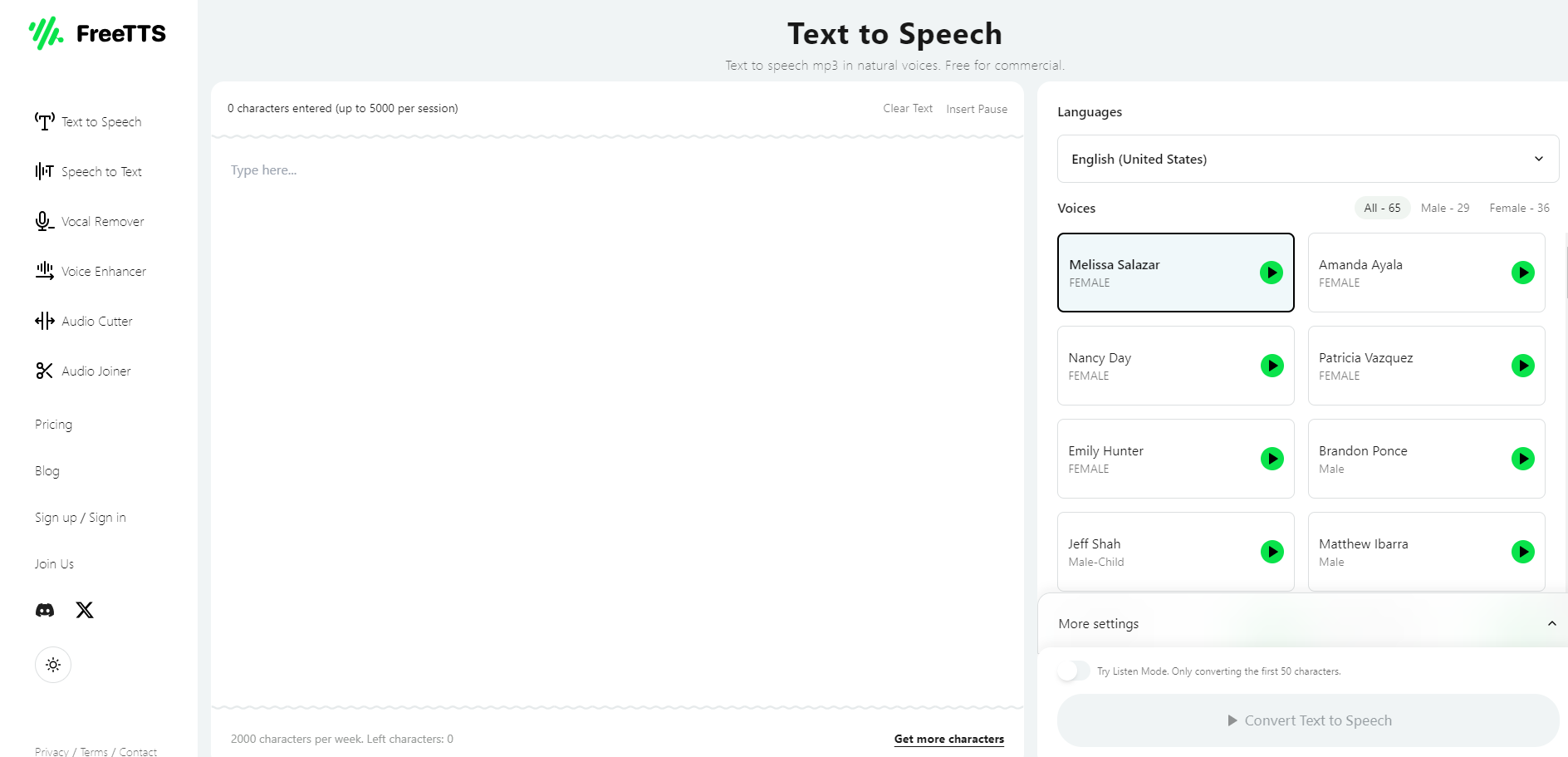The image size is (1568, 757).
Task: Filter voices by Male - 29
Action: pos(1444,208)
